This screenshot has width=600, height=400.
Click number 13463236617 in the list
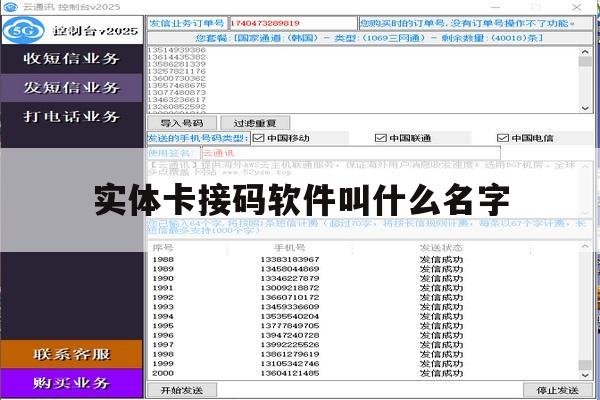[176, 100]
